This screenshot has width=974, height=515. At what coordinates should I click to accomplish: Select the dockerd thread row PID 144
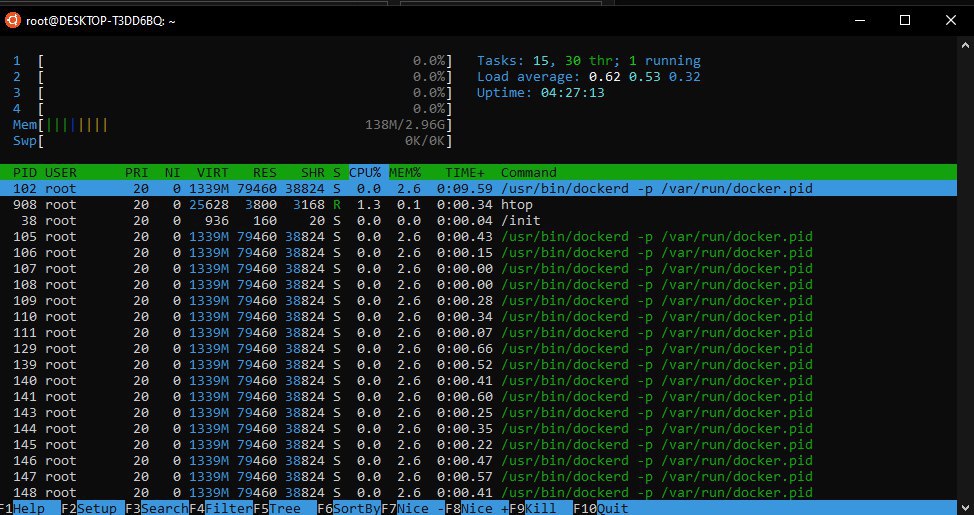click(478, 429)
